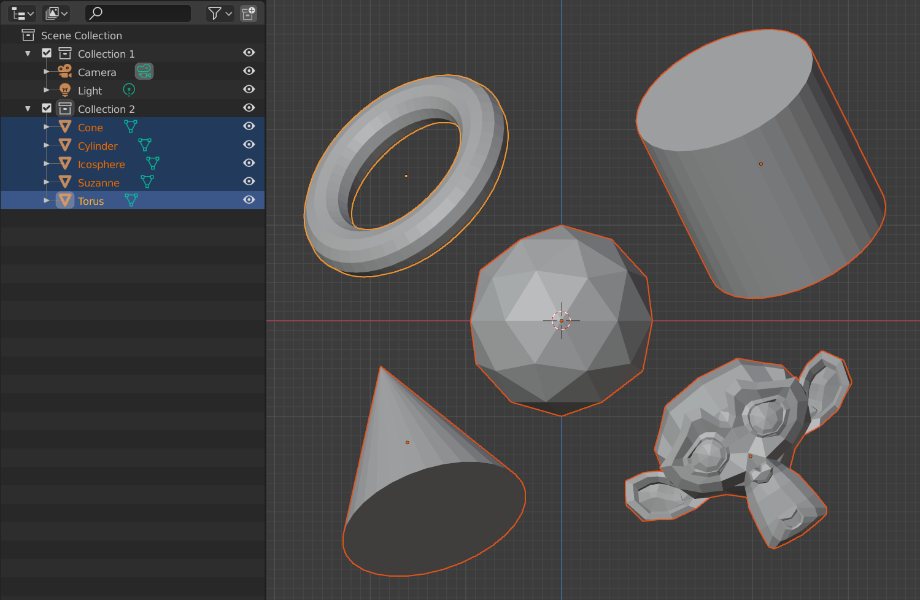
Task: Select the Scene Collection row
Action: [x=81, y=35]
